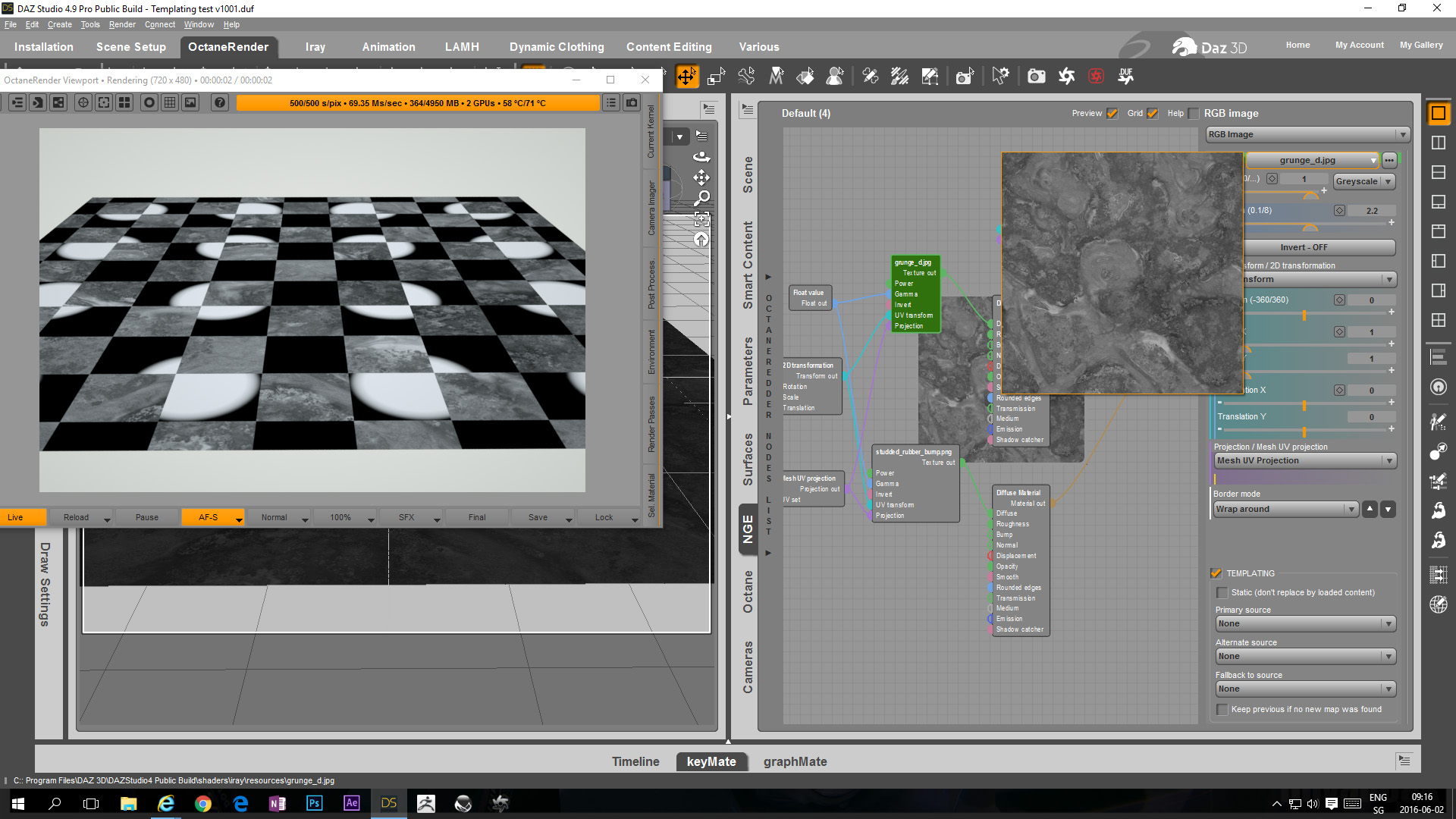Click the viewport snapshot camera icon
1456x819 pixels.
(632, 102)
